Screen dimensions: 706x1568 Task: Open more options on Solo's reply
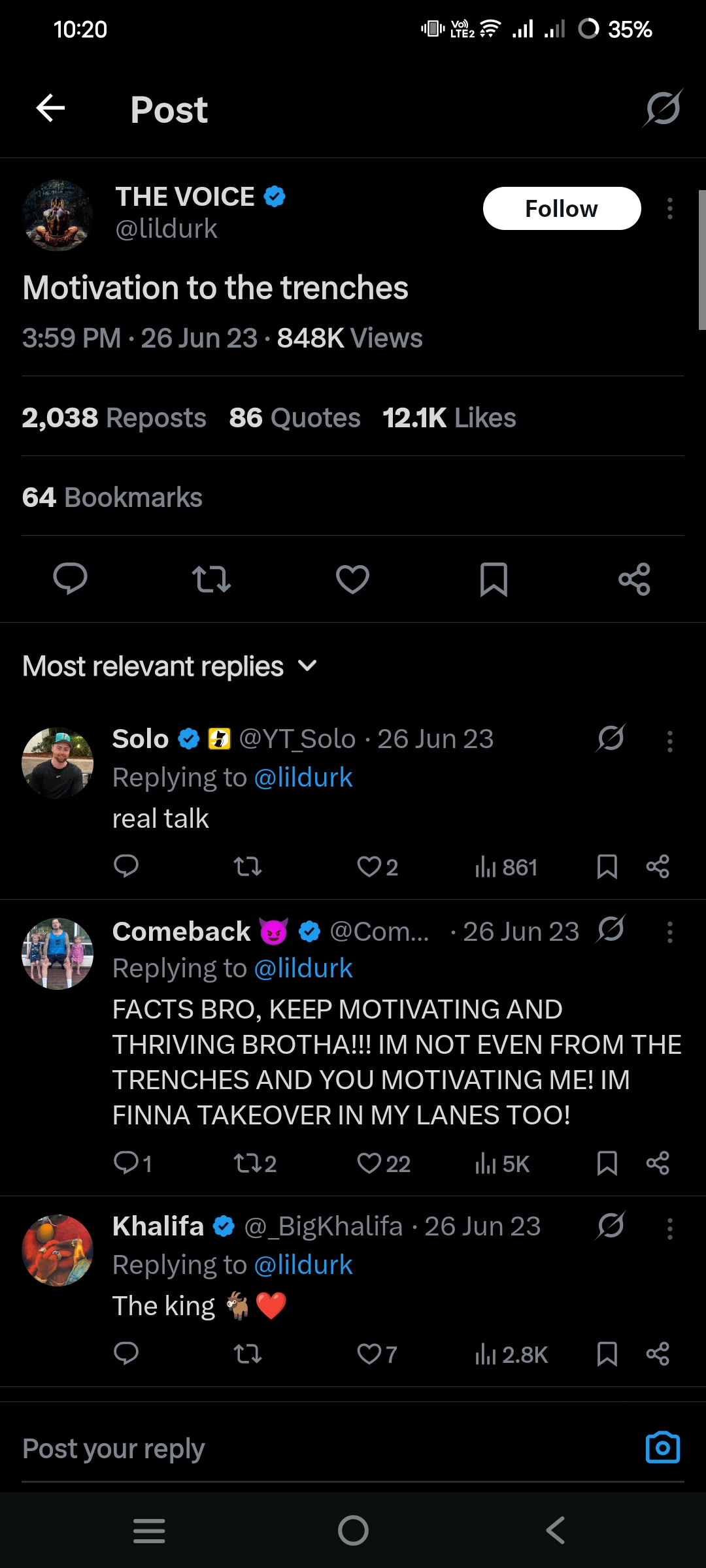pos(669,742)
